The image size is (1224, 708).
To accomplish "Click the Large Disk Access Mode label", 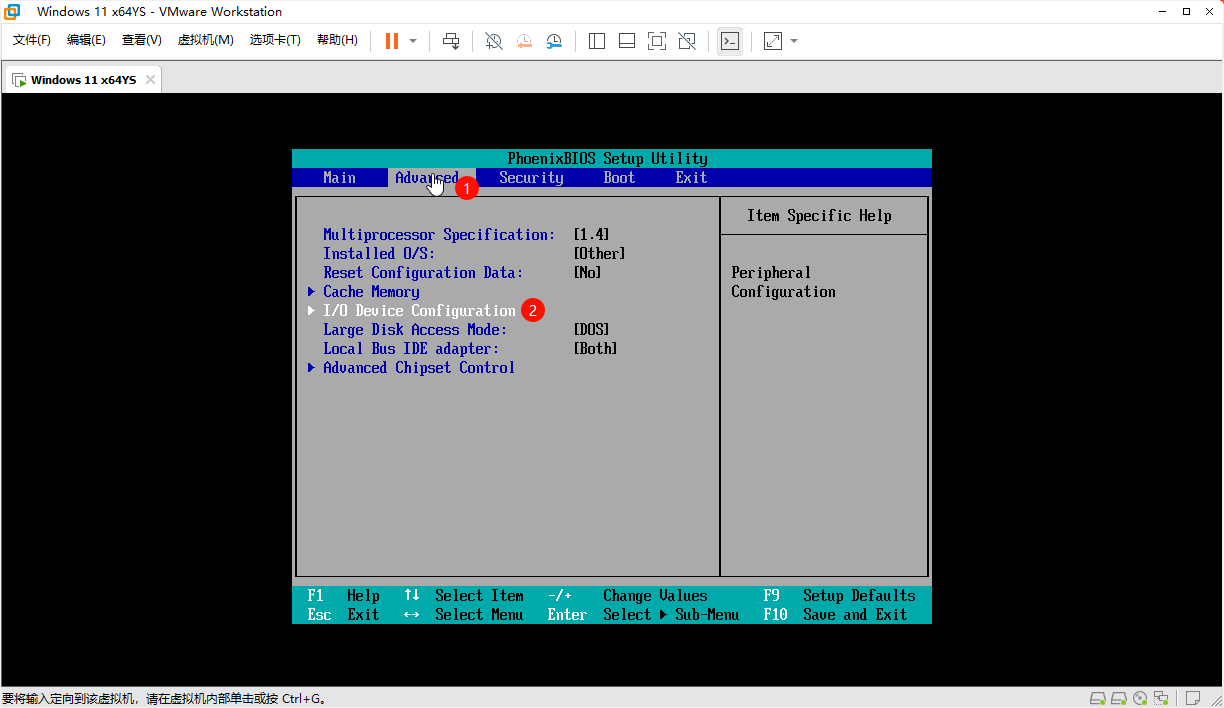I will click(415, 330).
